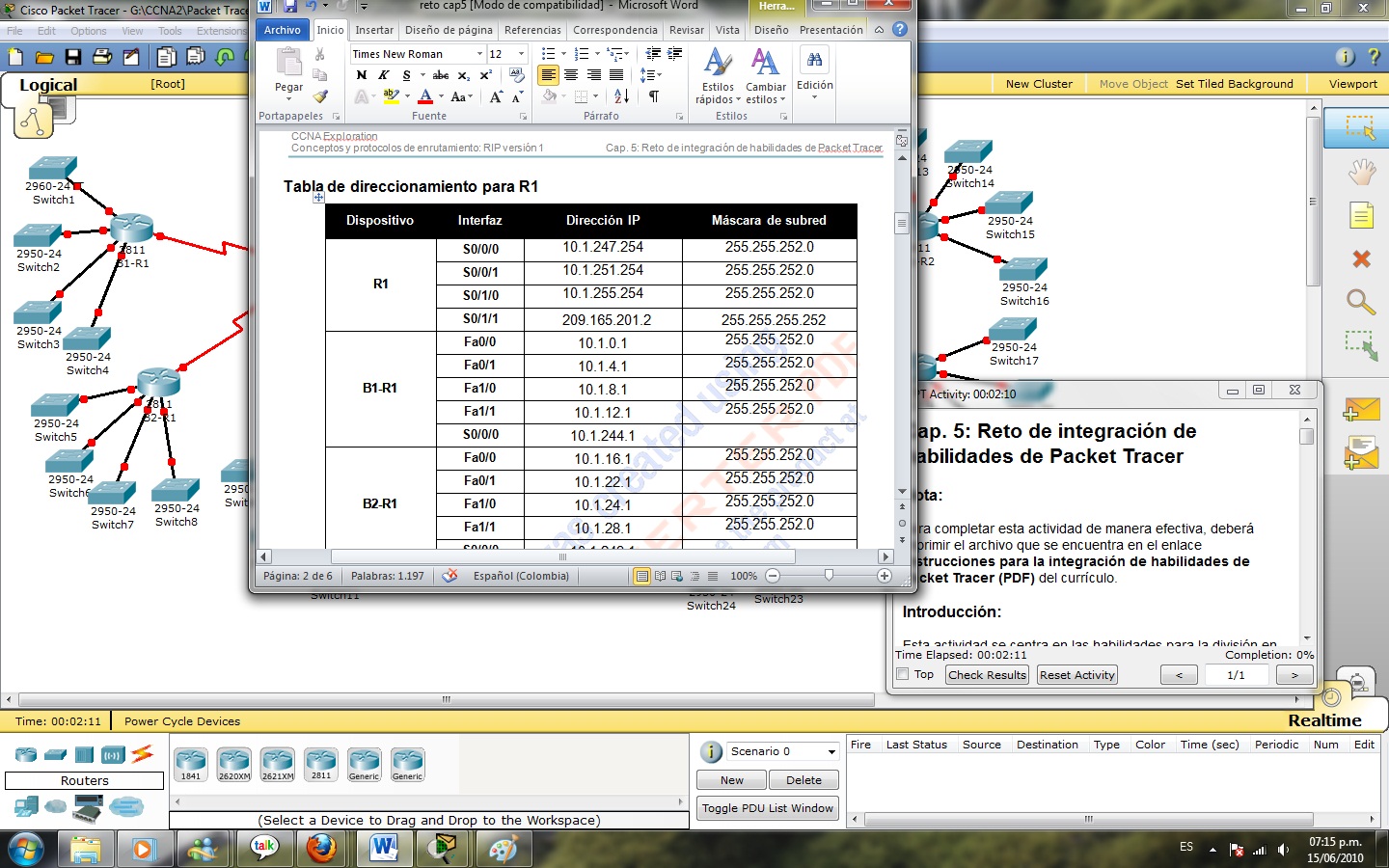1389x868 pixels.
Task: Switch Word to Print Layout view
Action: pos(641,576)
